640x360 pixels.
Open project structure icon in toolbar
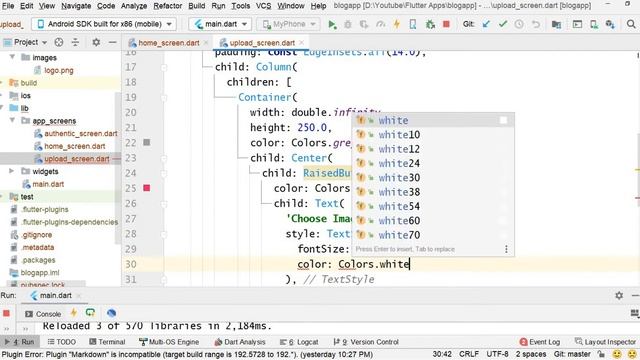pos(556,24)
